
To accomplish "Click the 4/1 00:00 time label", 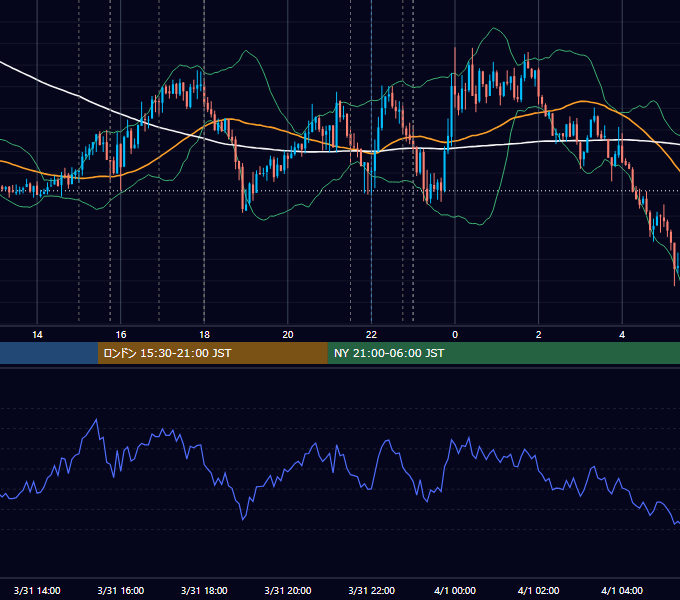I will (x=455, y=590).
